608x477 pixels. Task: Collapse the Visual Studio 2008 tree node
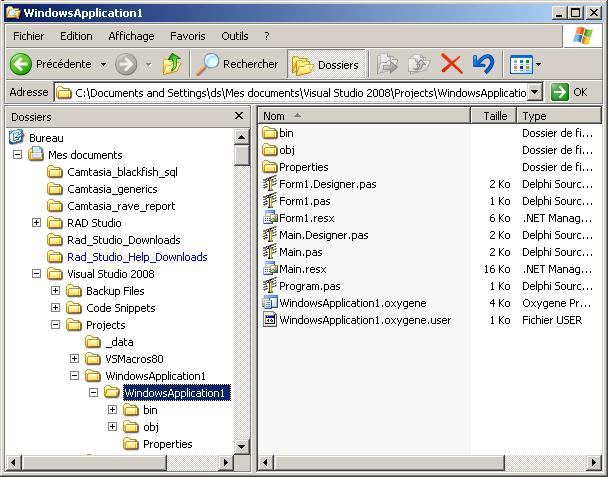(x=36, y=274)
